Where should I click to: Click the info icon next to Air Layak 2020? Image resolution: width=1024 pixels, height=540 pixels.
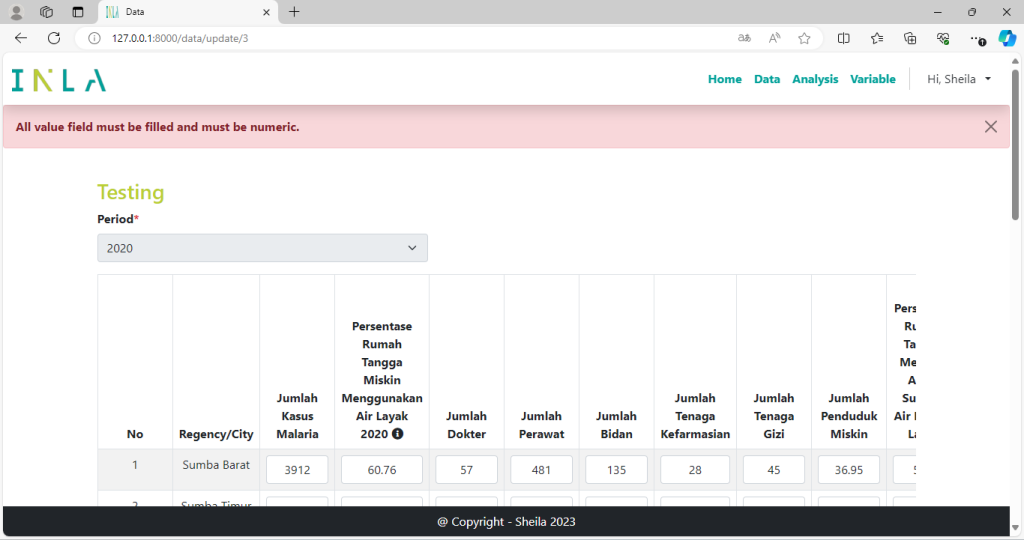click(x=397, y=434)
